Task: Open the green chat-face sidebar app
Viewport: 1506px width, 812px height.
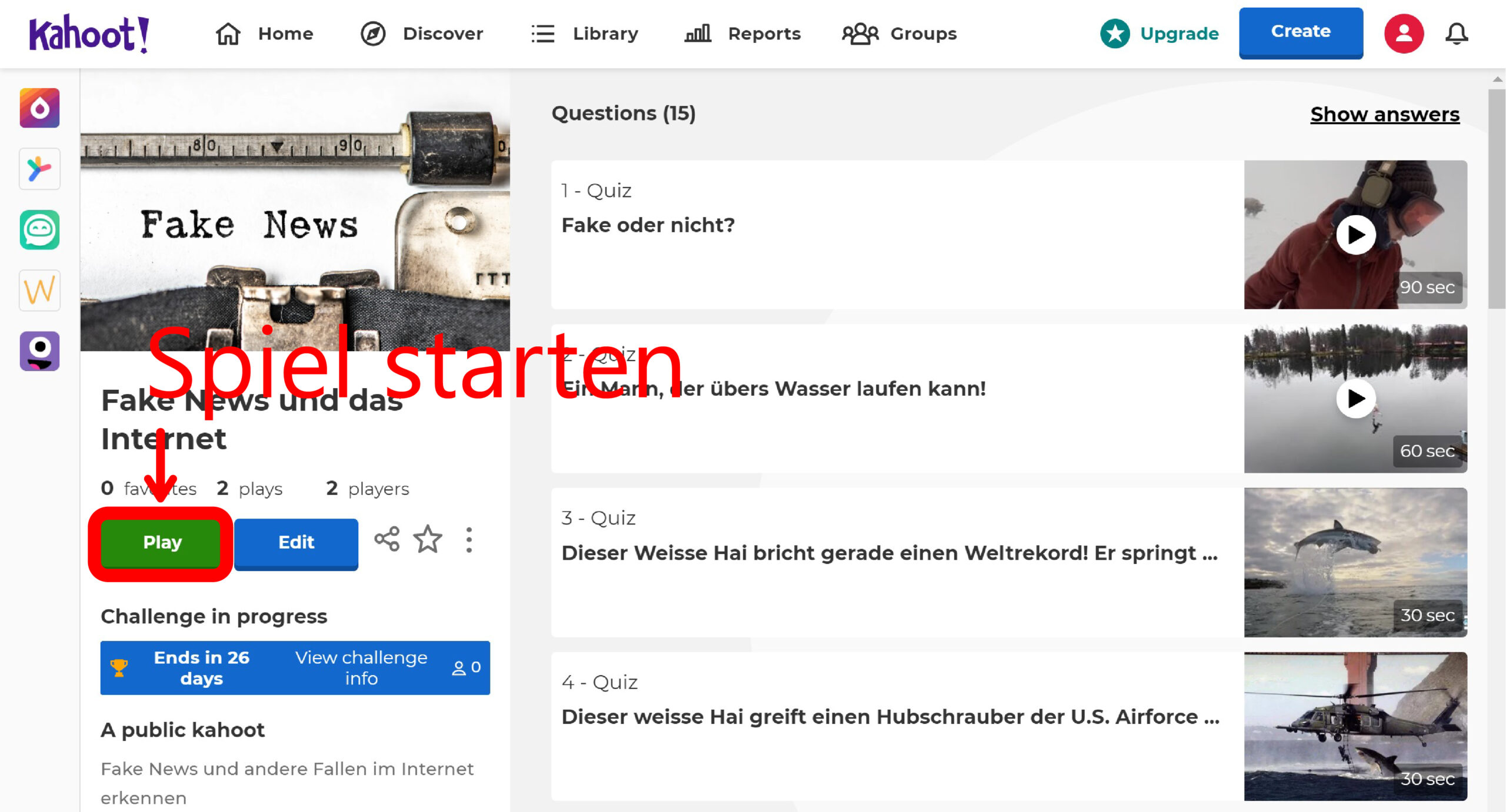Action: (x=39, y=230)
